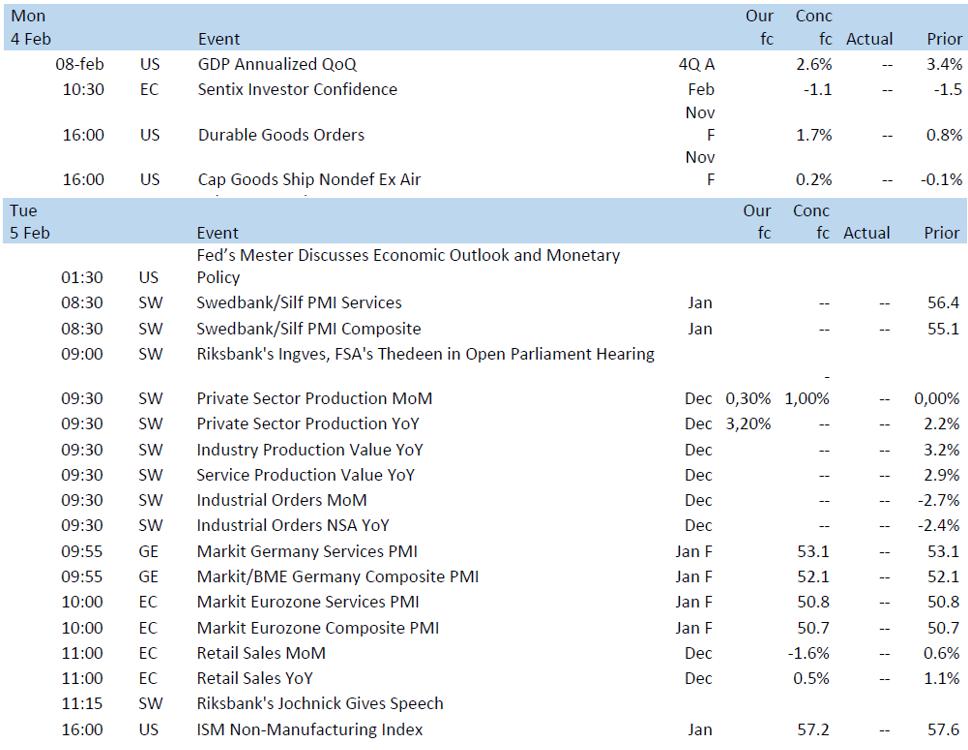Click Sentix prior value '-1.5'
The image size is (968, 750).
pyautogui.click(x=948, y=90)
